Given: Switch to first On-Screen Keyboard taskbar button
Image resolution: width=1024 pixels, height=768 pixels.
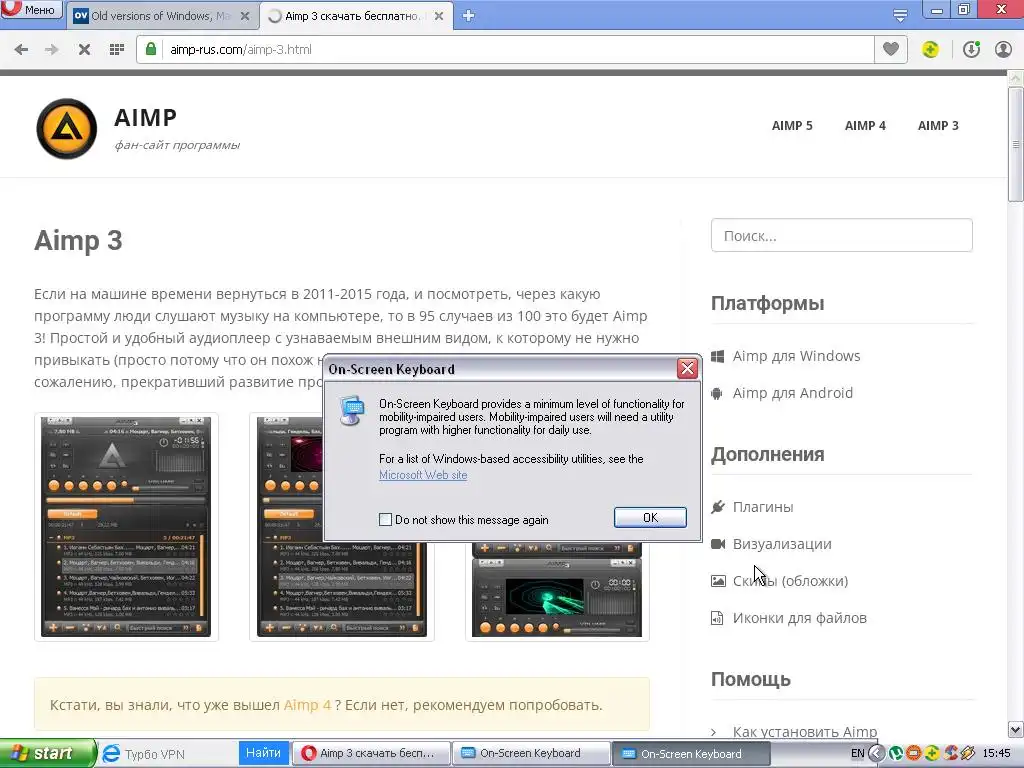Looking at the screenshot, I should pos(530,754).
